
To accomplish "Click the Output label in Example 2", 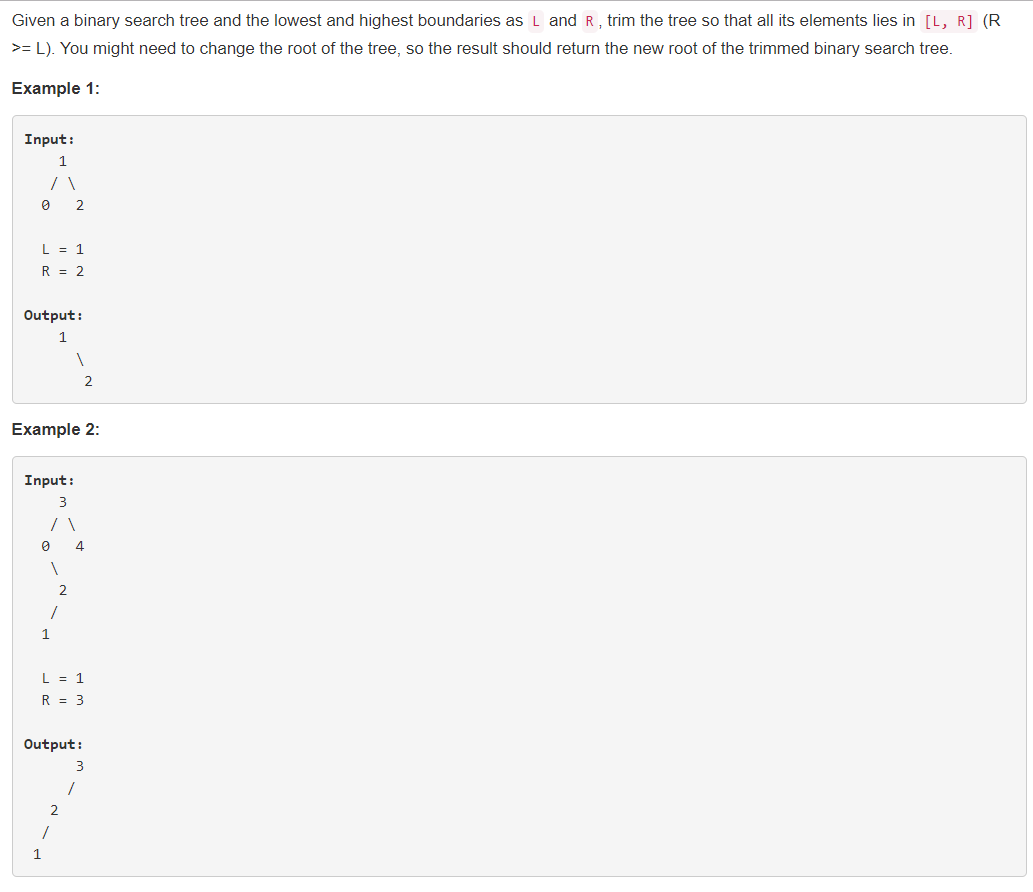I will pos(53,744).
